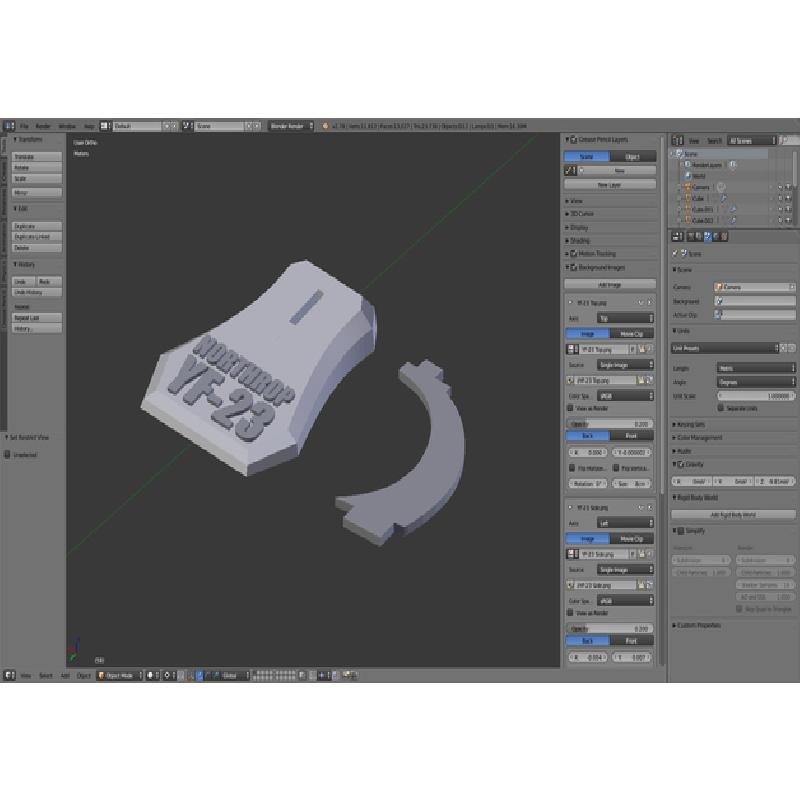Select the Render tab icon in properties header

(x=691, y=236)
